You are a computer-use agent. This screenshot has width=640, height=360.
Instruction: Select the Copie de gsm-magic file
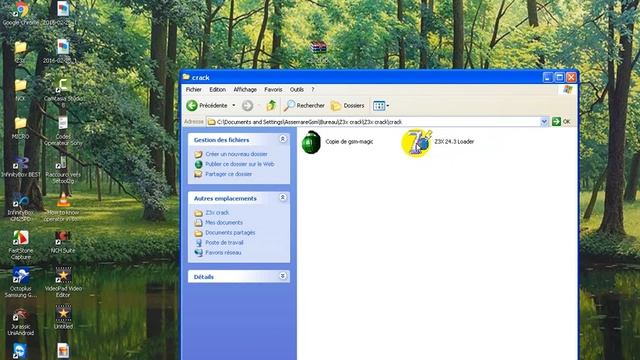tap(311, 142)
